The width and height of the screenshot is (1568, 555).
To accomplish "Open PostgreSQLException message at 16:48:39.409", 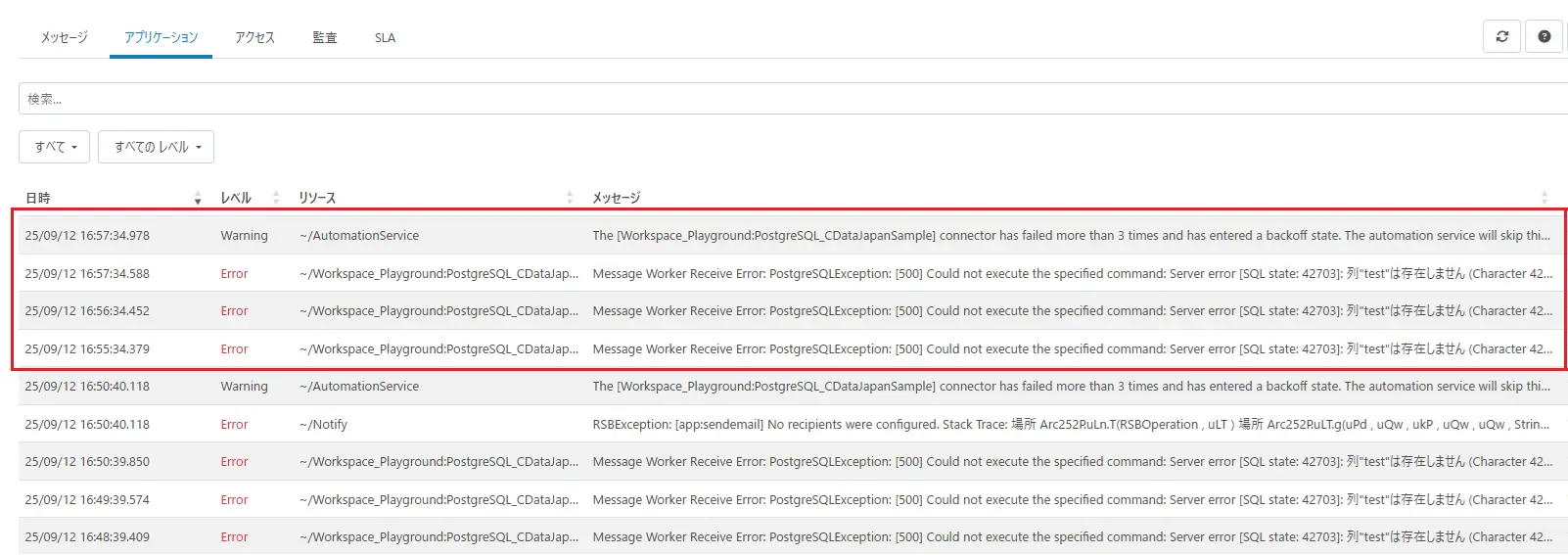I will [1073, 537].
